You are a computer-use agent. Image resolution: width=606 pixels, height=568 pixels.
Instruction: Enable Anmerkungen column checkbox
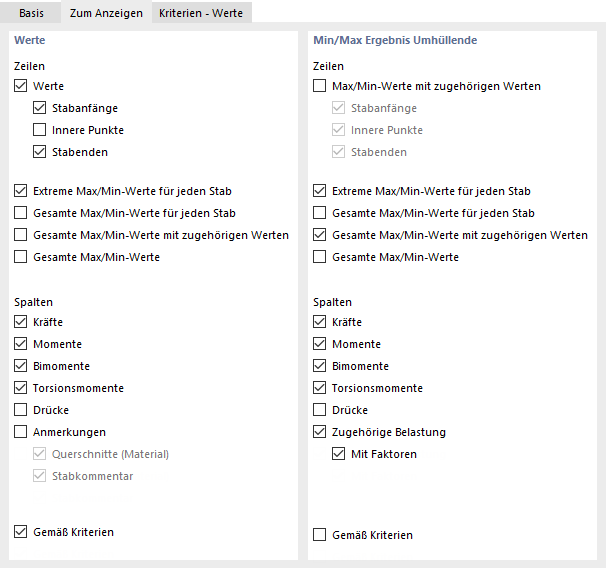pos(21,432)
